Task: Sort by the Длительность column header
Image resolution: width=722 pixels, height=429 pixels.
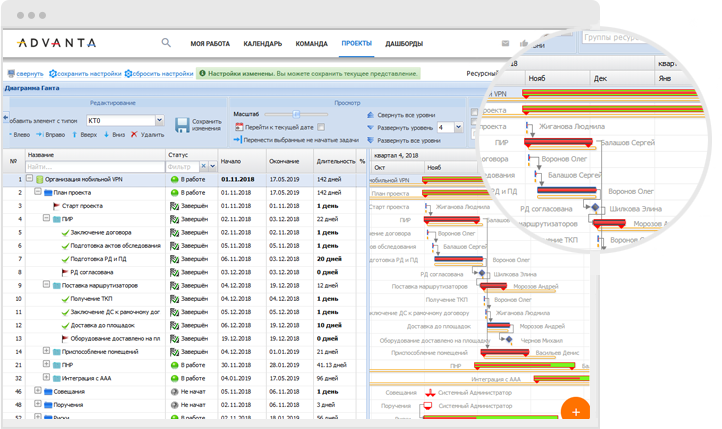Action: point(336,162)
